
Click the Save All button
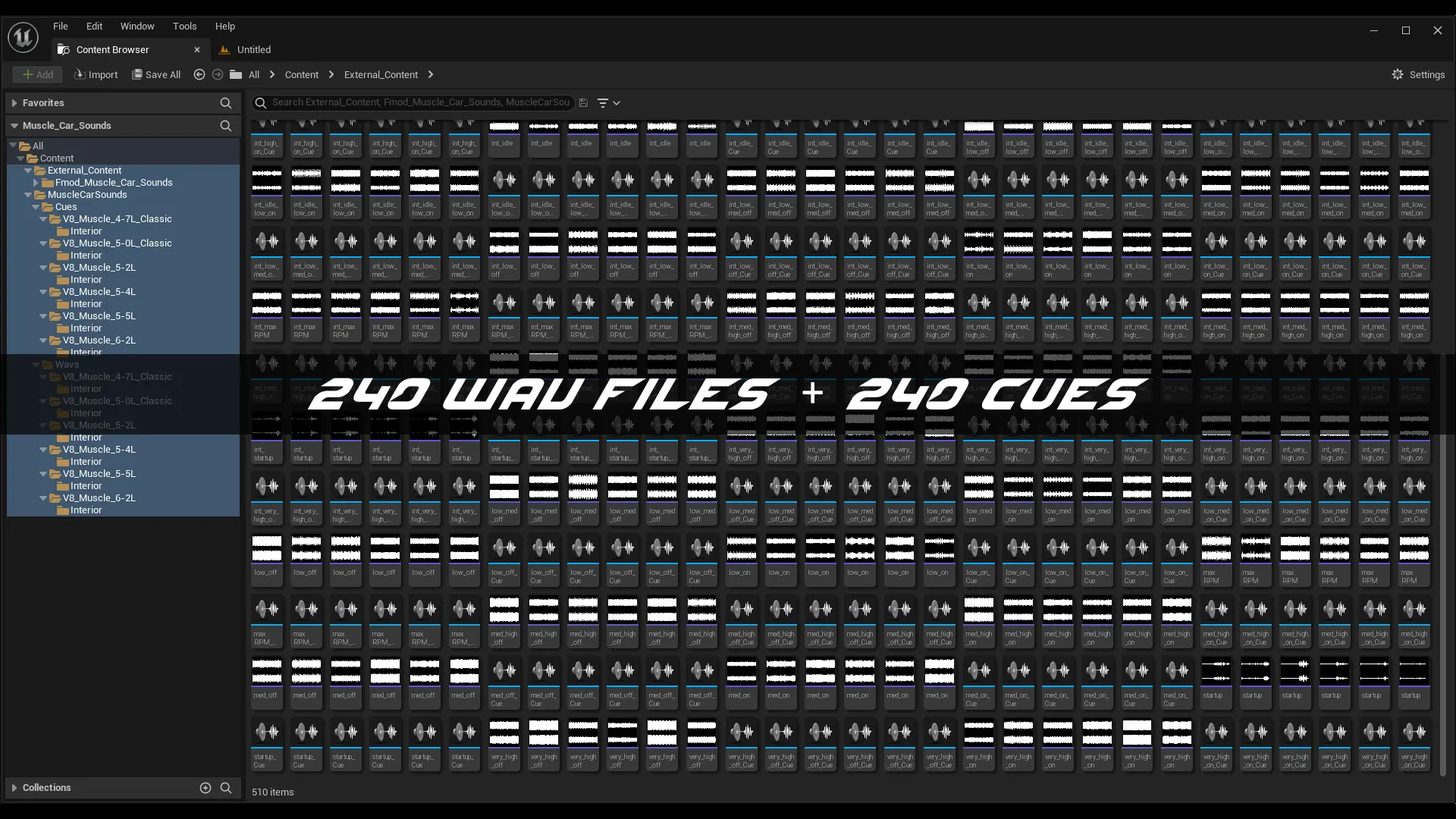156,74
